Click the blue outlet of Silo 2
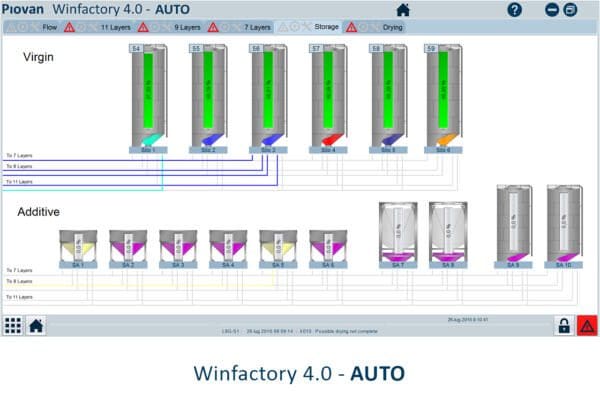The height and width of the screenshot is (416, 600). click(x=212, y=139)
